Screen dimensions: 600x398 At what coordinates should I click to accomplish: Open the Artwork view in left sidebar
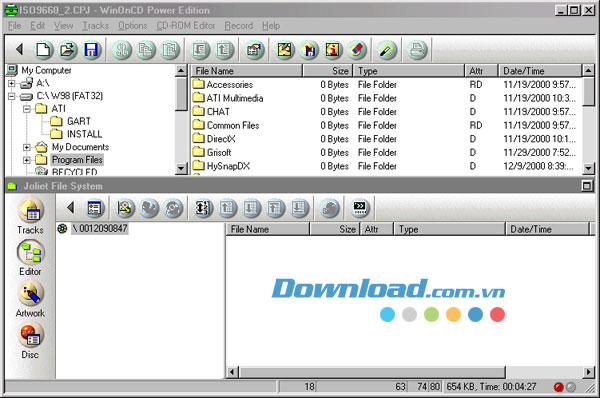pos(30,300)
